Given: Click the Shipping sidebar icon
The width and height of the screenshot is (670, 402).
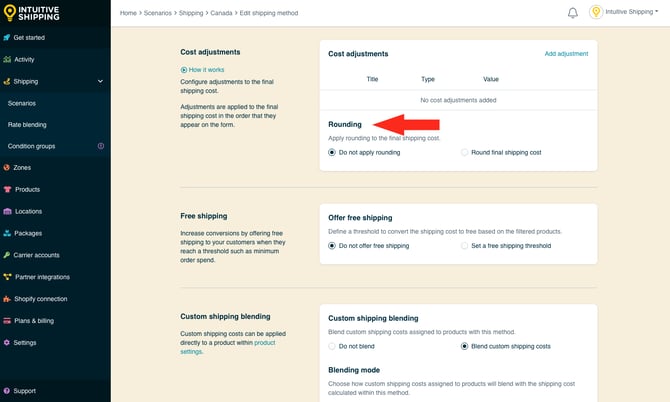Looking at the screenshot, I should coord(6,81).
